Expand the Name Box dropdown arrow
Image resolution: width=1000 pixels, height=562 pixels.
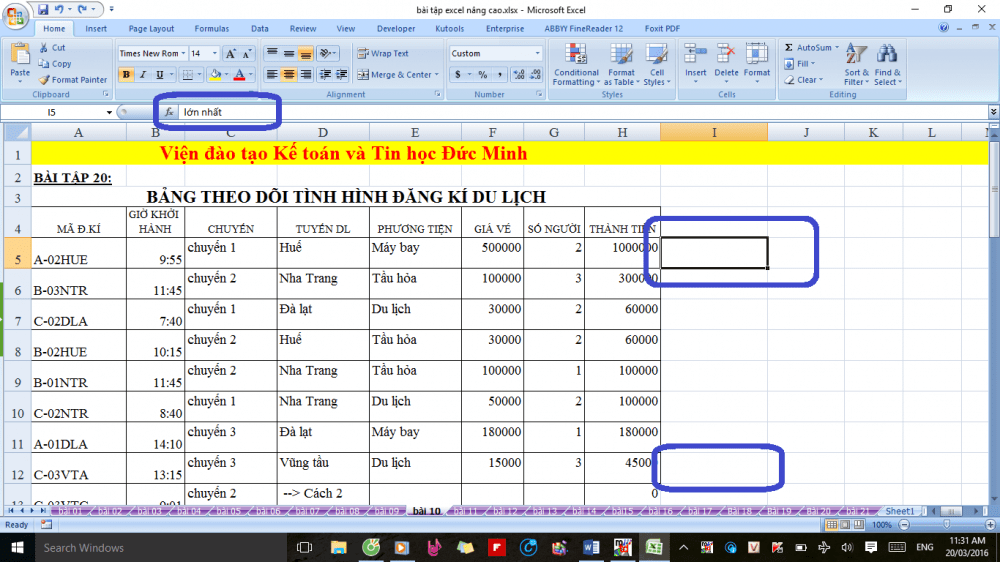coord(109,112)
